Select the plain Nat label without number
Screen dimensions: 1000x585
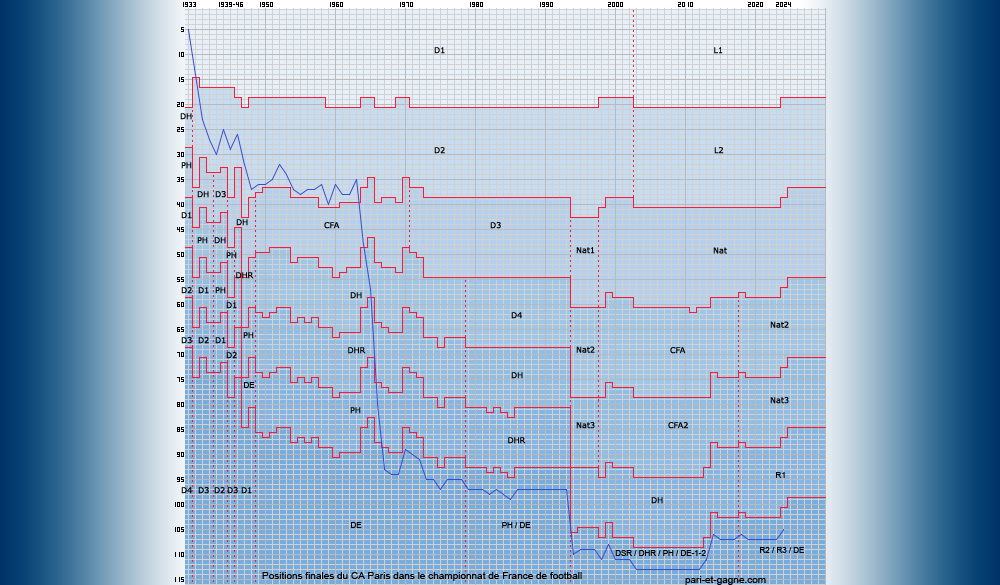[719, 250]
